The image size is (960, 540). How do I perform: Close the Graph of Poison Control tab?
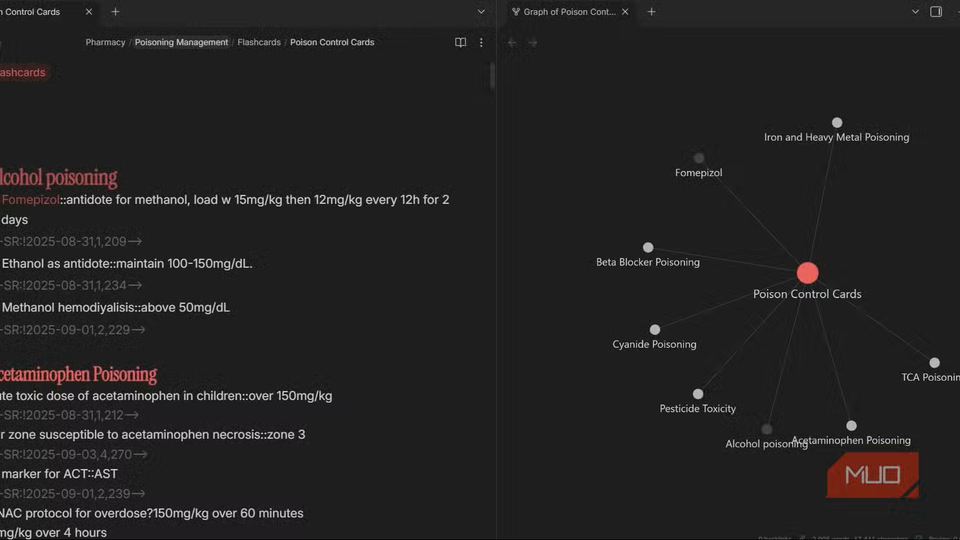pos(625,12)
